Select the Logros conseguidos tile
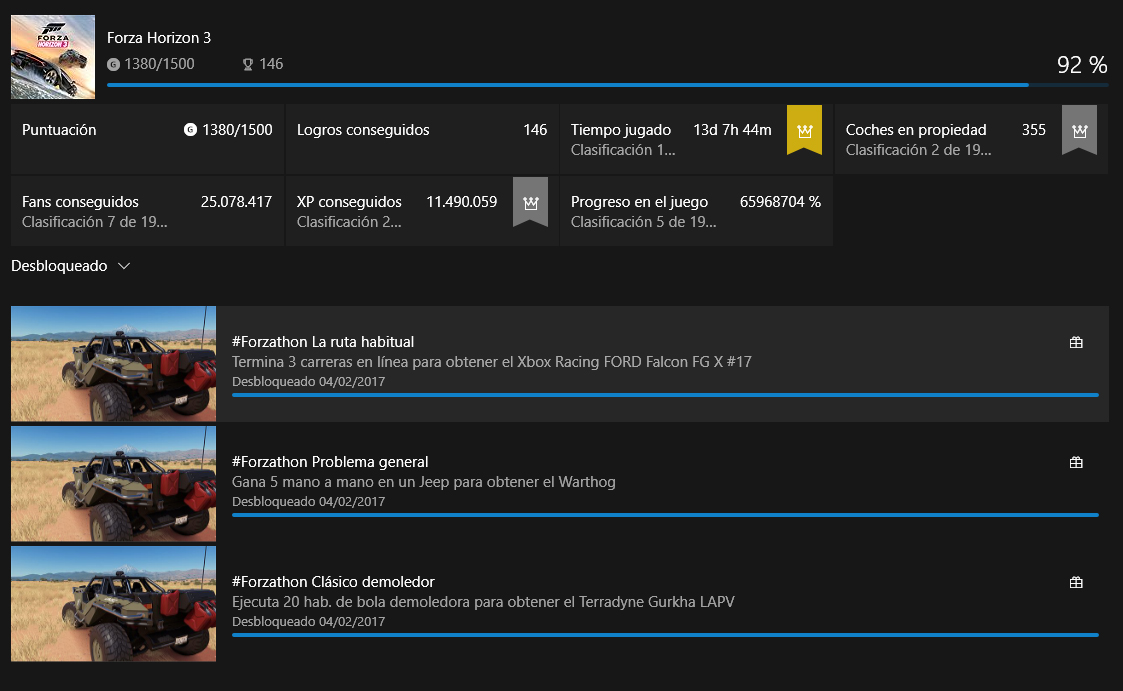Viewport: 1123px width, 691px height. point(422,139)
